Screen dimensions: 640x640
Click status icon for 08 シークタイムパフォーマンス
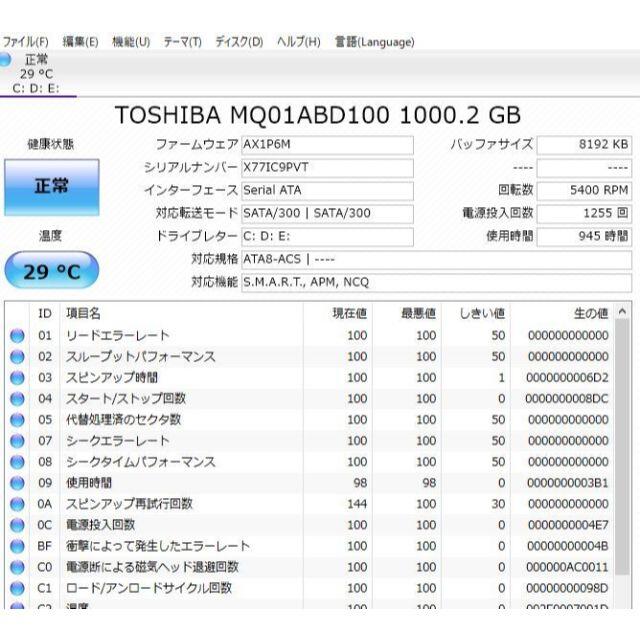[x=17, y=462]
